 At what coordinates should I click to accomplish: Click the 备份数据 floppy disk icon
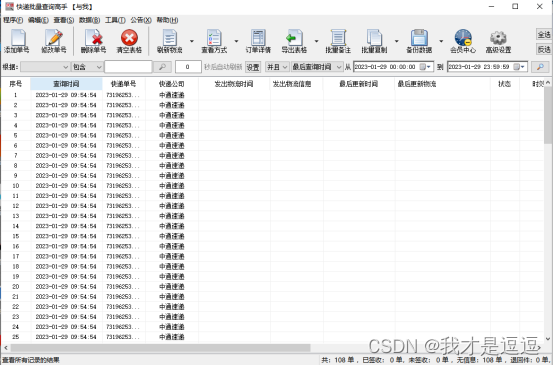coord(419,38)
